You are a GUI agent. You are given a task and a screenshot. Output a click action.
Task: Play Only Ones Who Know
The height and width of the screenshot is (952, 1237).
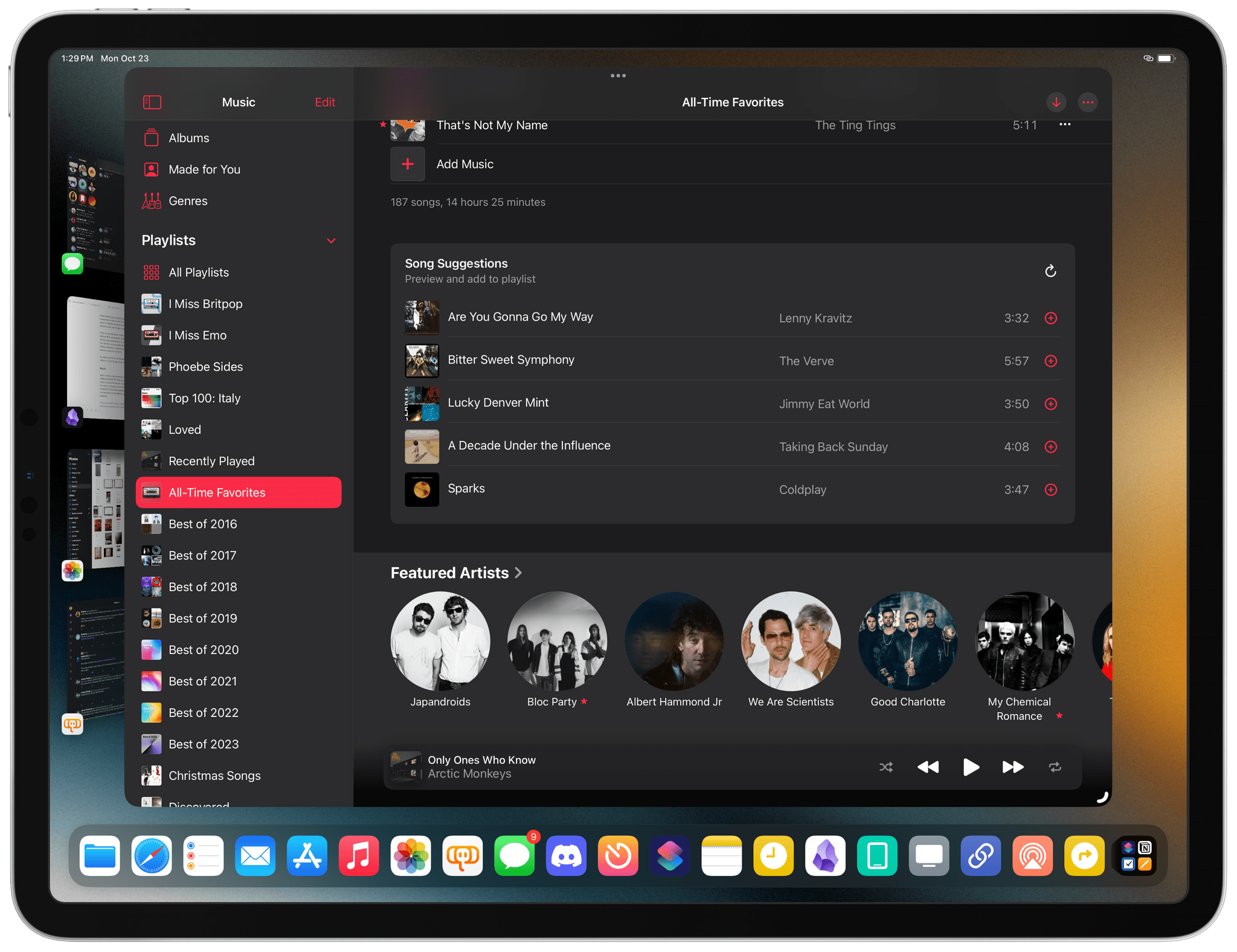coord(971,767)
